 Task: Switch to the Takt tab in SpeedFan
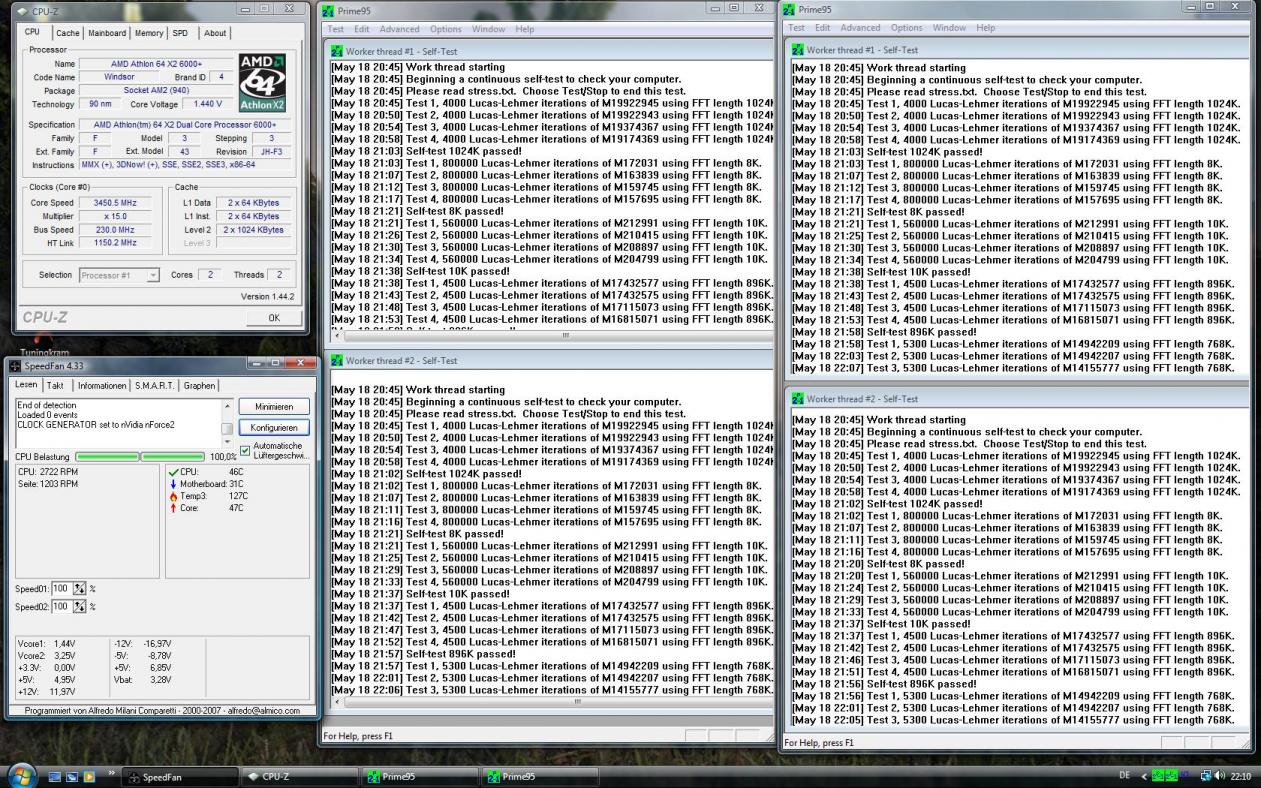(56, 385)
